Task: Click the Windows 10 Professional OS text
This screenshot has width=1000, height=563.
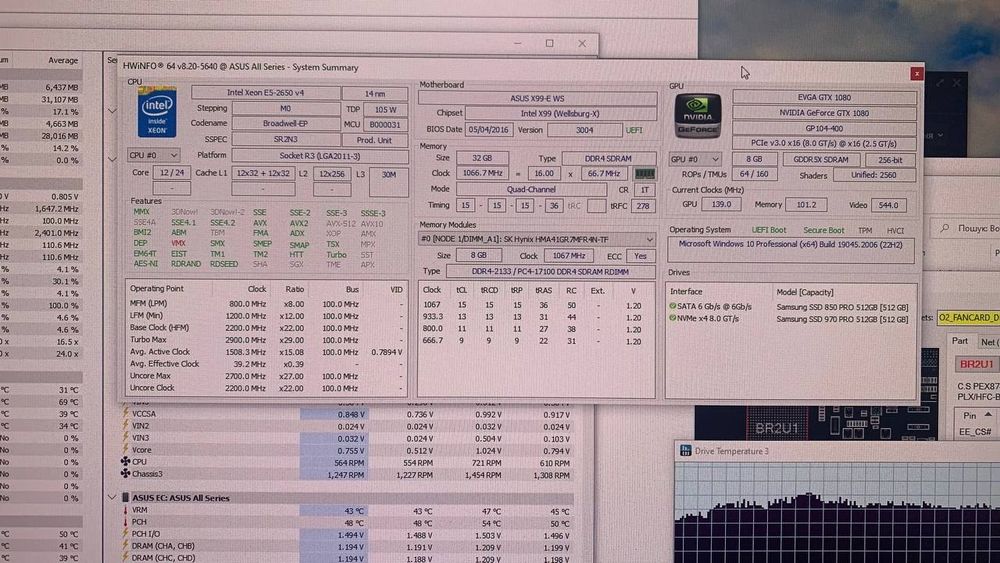Action: coord(790,244)
